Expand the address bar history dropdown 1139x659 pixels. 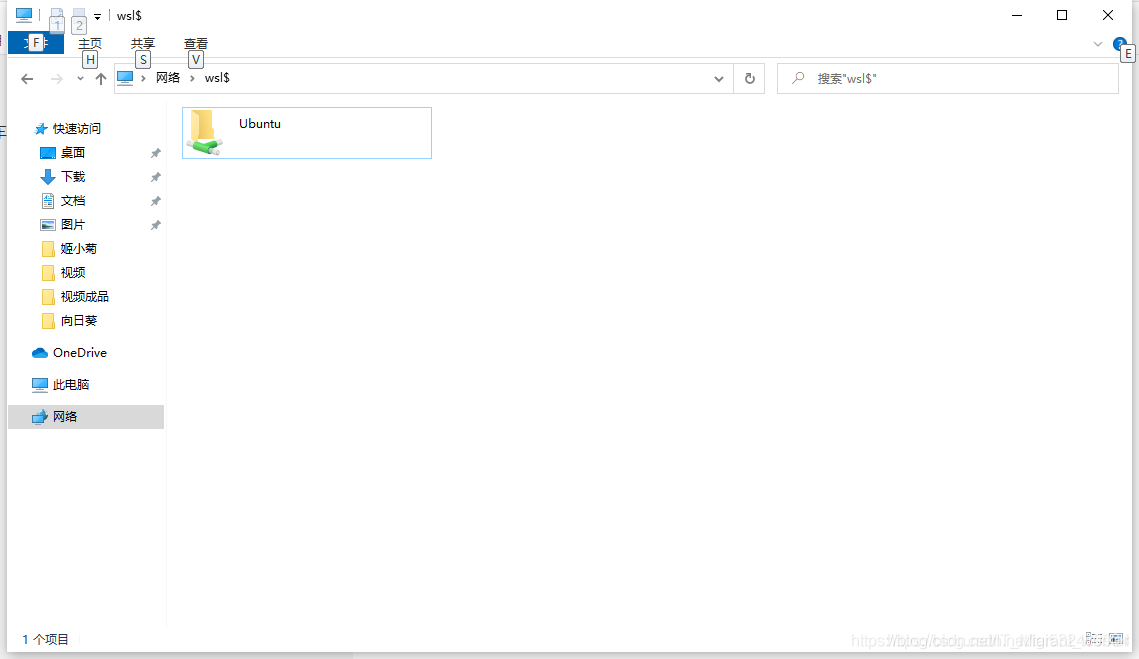[718, 78]
